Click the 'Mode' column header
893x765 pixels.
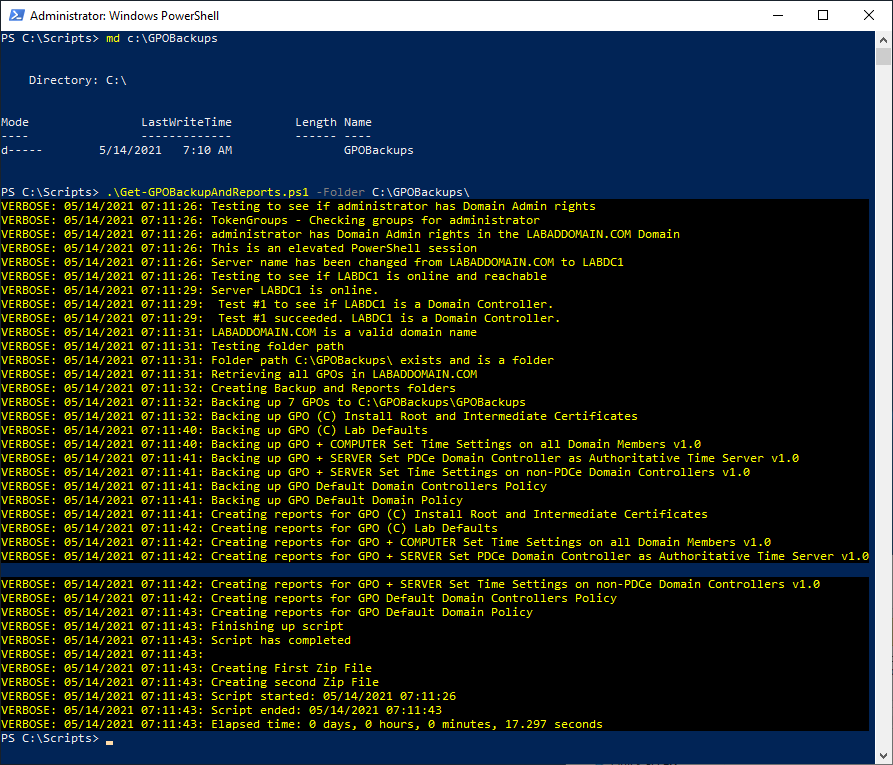pyautogui.click(x=15, y=122)
